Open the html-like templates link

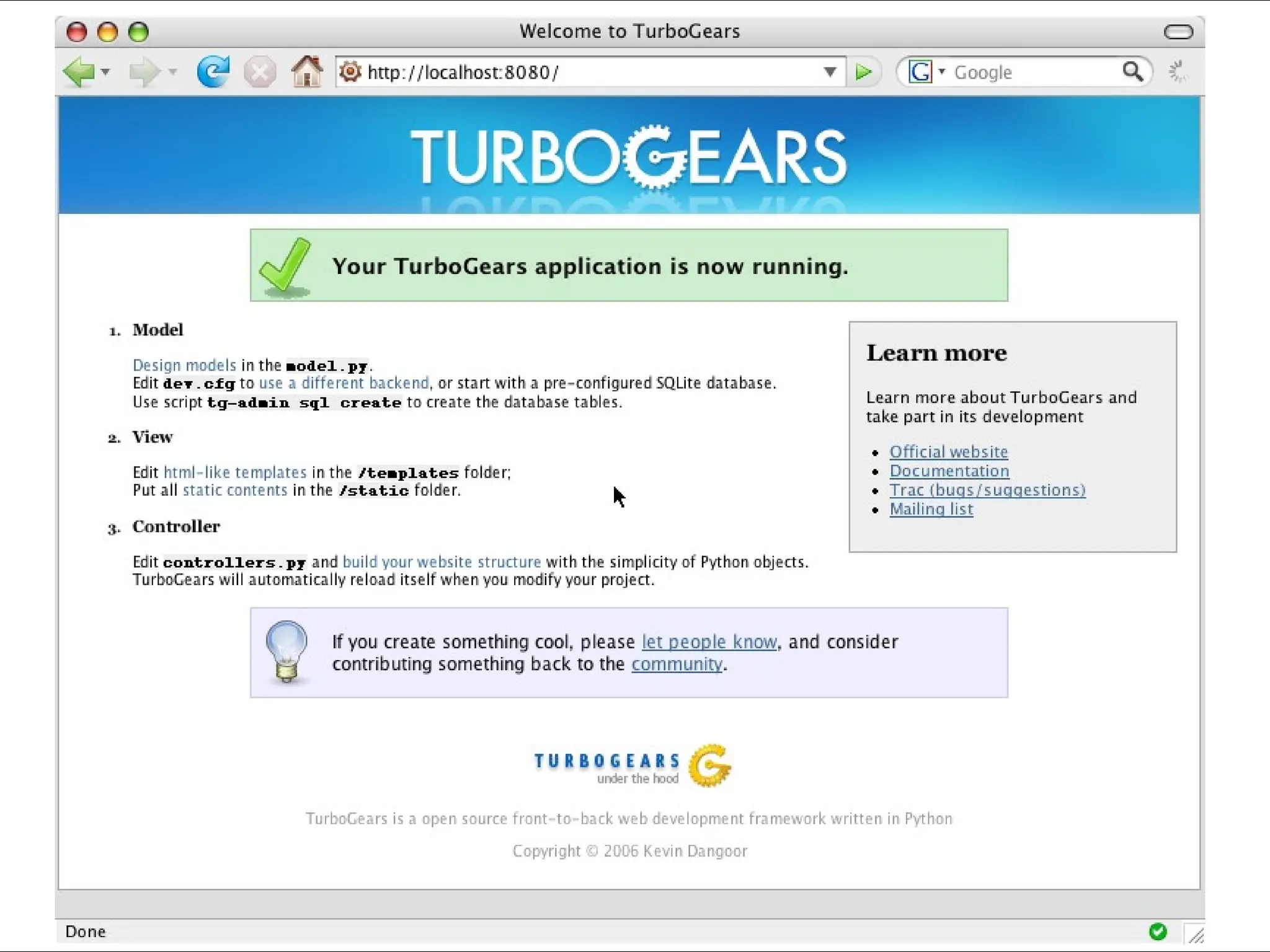235,472
